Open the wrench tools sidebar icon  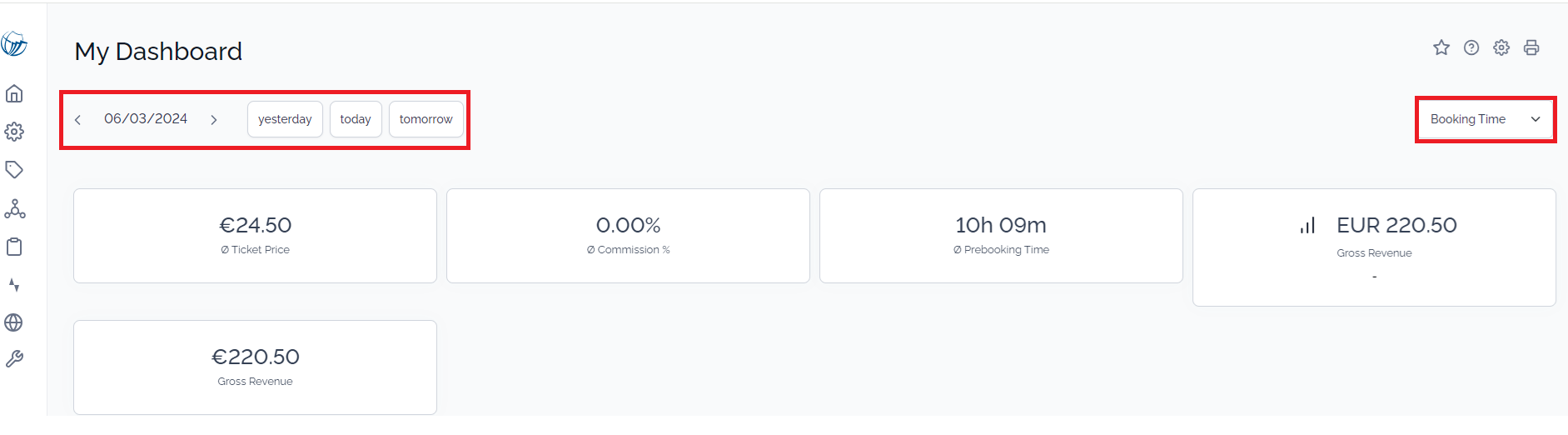coord(14,359)
